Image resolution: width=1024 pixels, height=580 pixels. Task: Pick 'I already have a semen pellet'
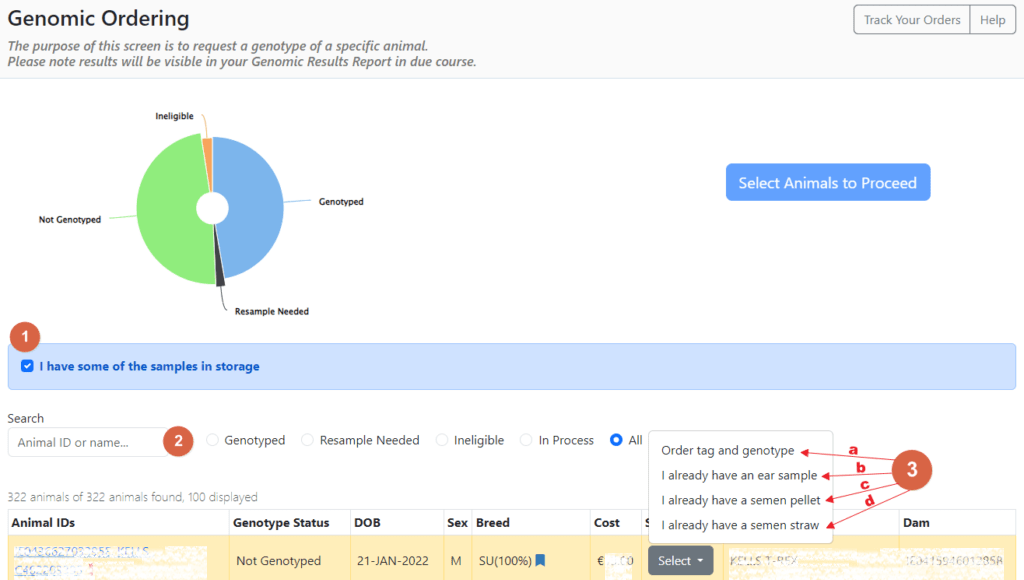(740, 500)
